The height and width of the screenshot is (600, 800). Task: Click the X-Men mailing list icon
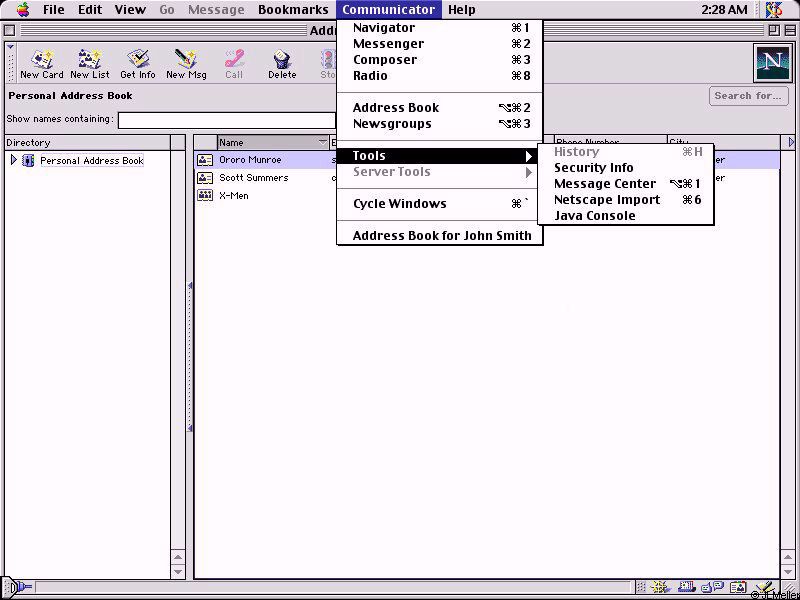[205, 196]
